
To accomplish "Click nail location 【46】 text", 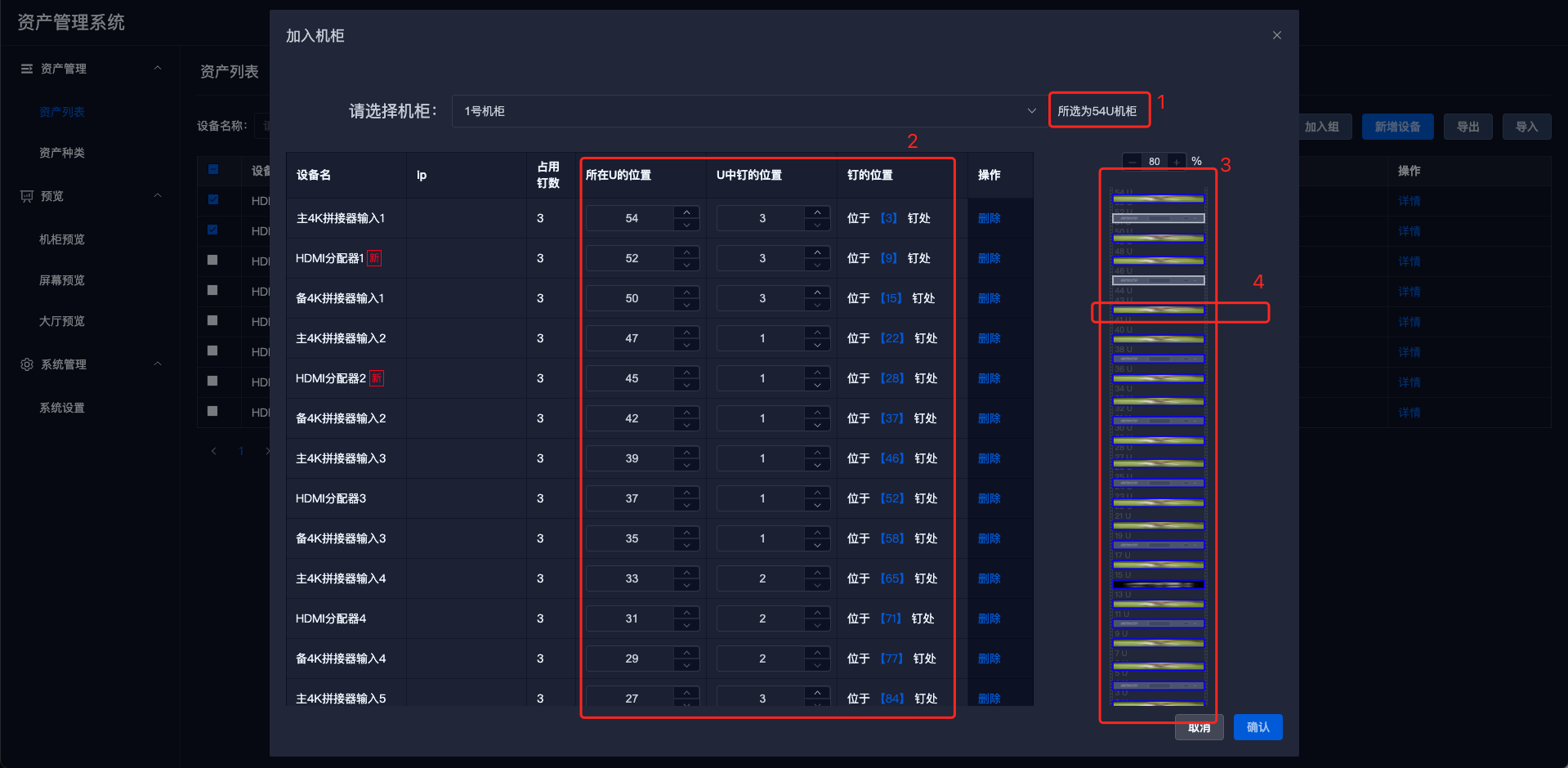I will coord(892,458).
